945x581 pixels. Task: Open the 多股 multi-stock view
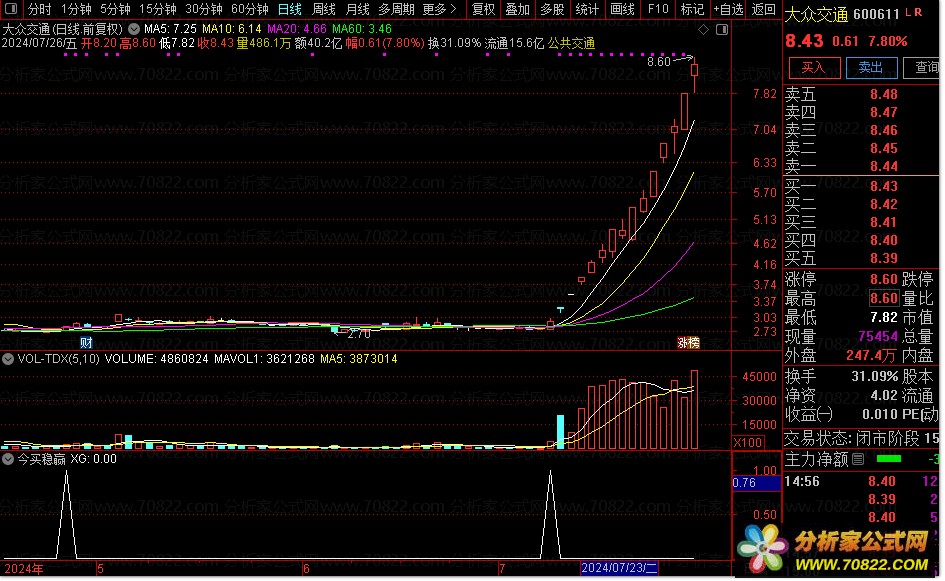[x=552, y=9]
